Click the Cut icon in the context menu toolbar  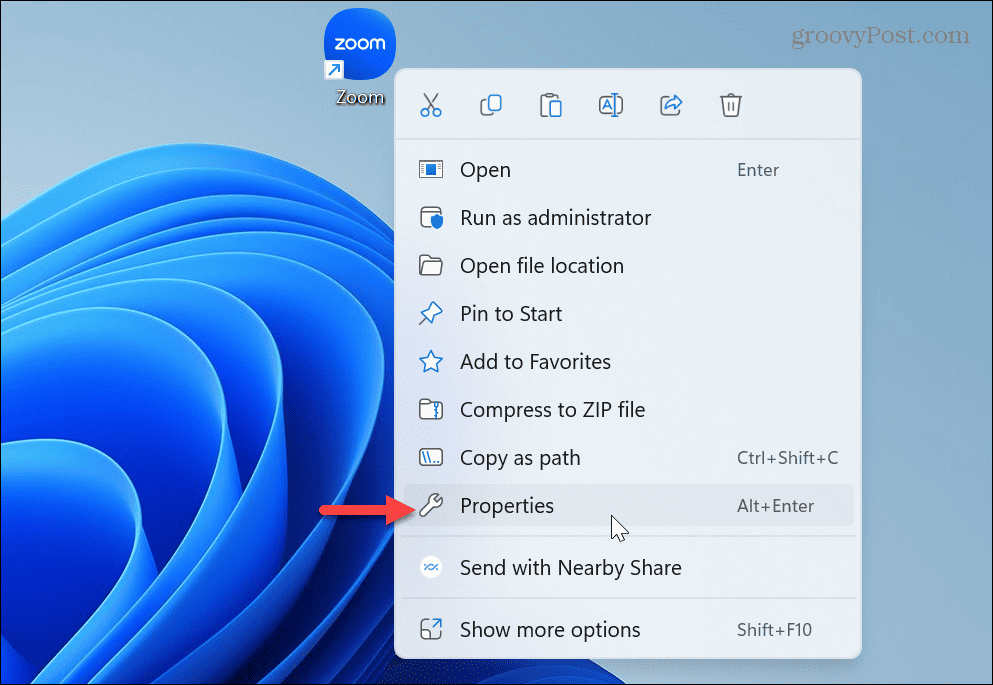coord(431,104)
